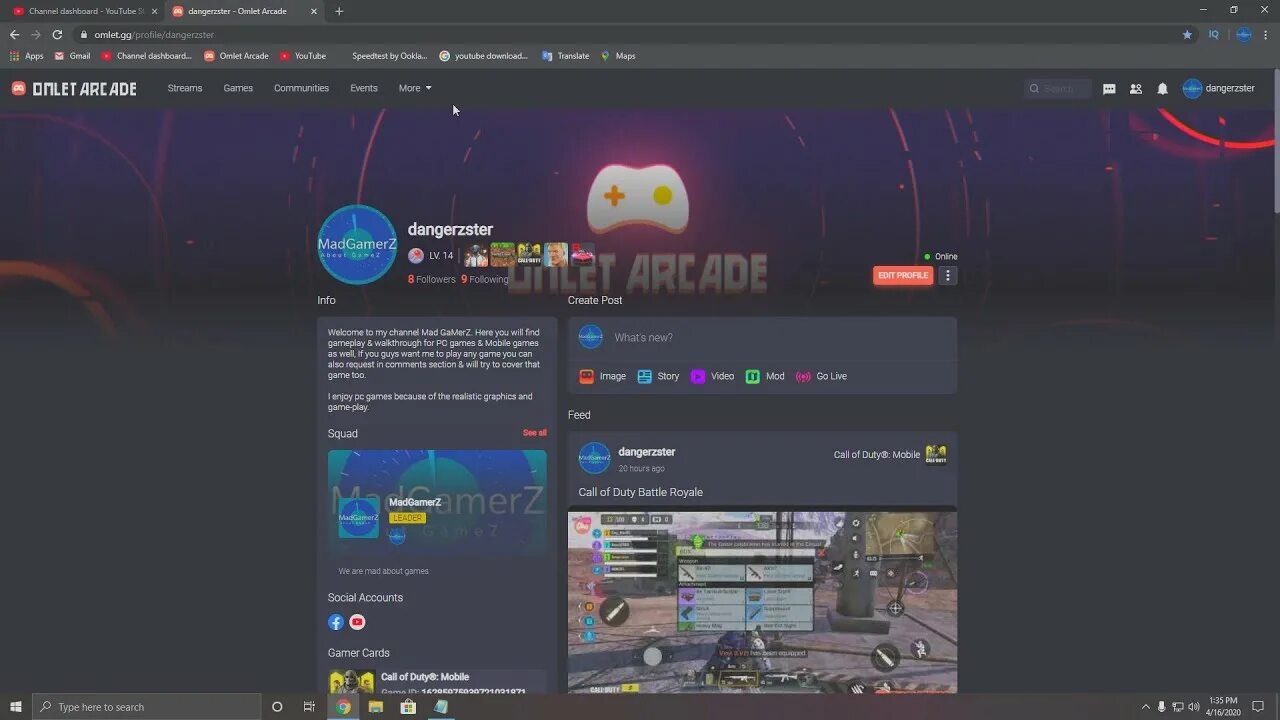
Task: Open Task View on the taskbar
Action: pyautogui.click(x=309, y=706)
